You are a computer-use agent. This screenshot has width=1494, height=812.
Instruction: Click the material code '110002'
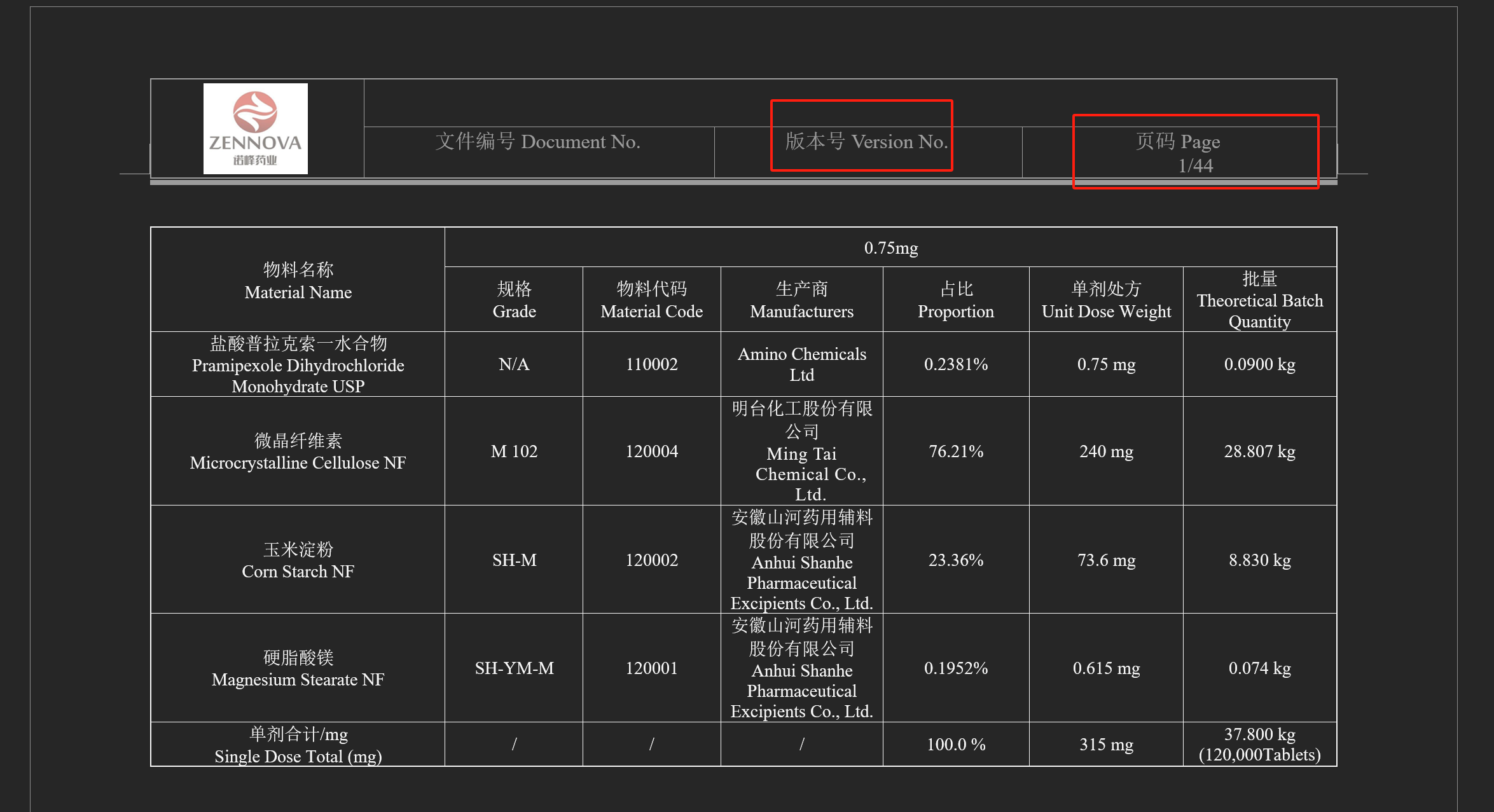pyautogui.click(x=652, y=364)
